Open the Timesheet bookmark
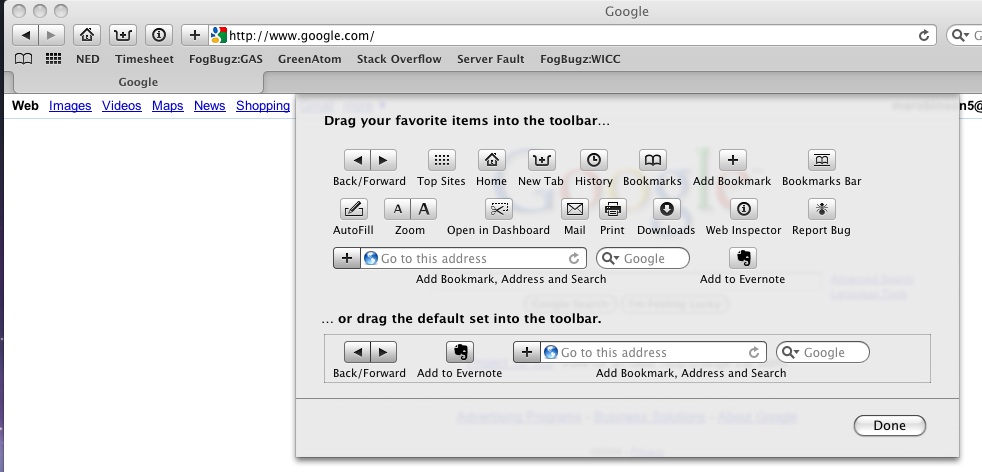 tap(144, 59)
